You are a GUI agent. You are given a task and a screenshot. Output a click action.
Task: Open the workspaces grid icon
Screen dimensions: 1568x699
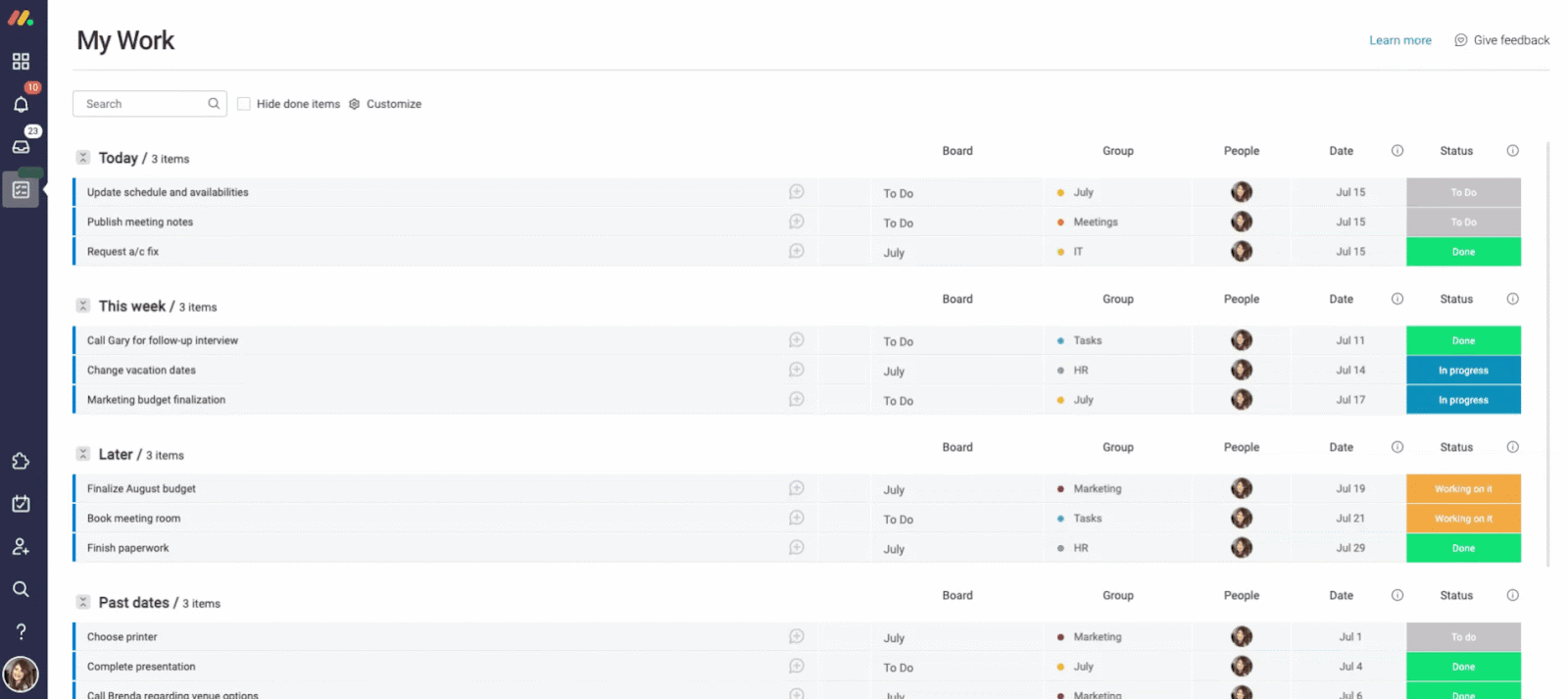[x=21, y=62]
